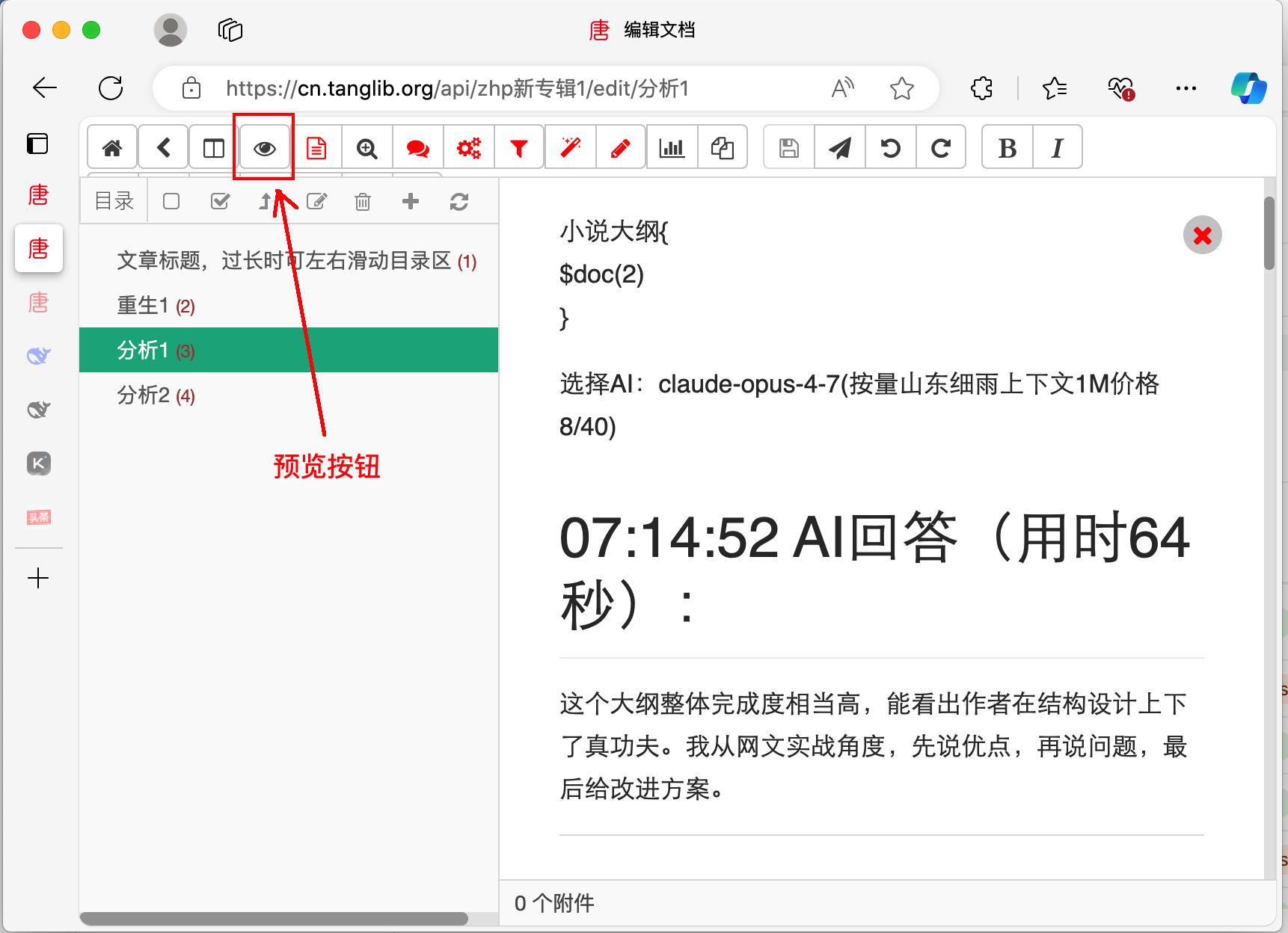This screenshot has height=933, width=1288.
Task: Select the red pencil edit icon
Action: [621, 148]
